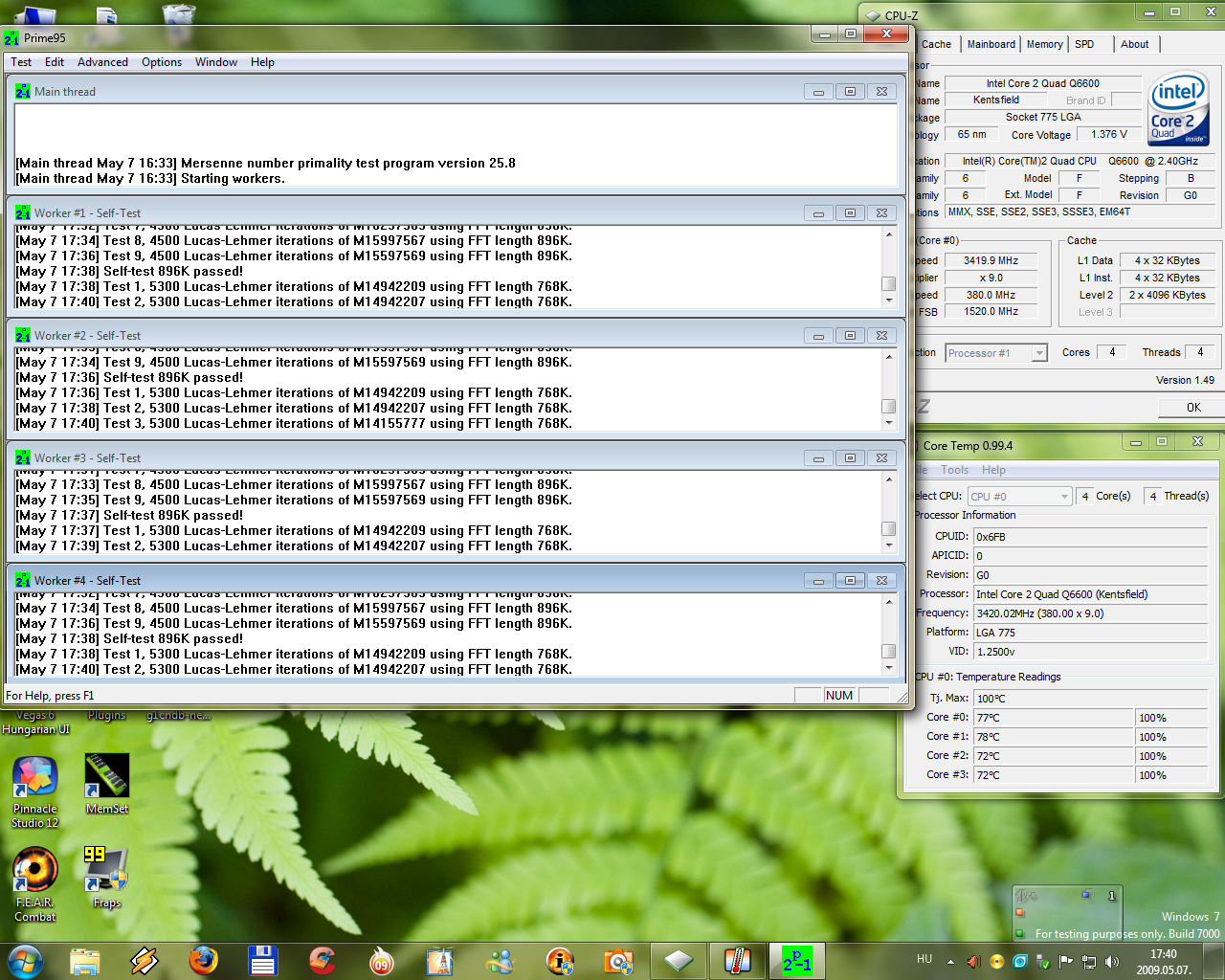The height and width of the screenshot is (980, 1225).
Task: Switch to the Cache tab in CPU-Z
Action: pyautogui.click(x=936, y=44)
